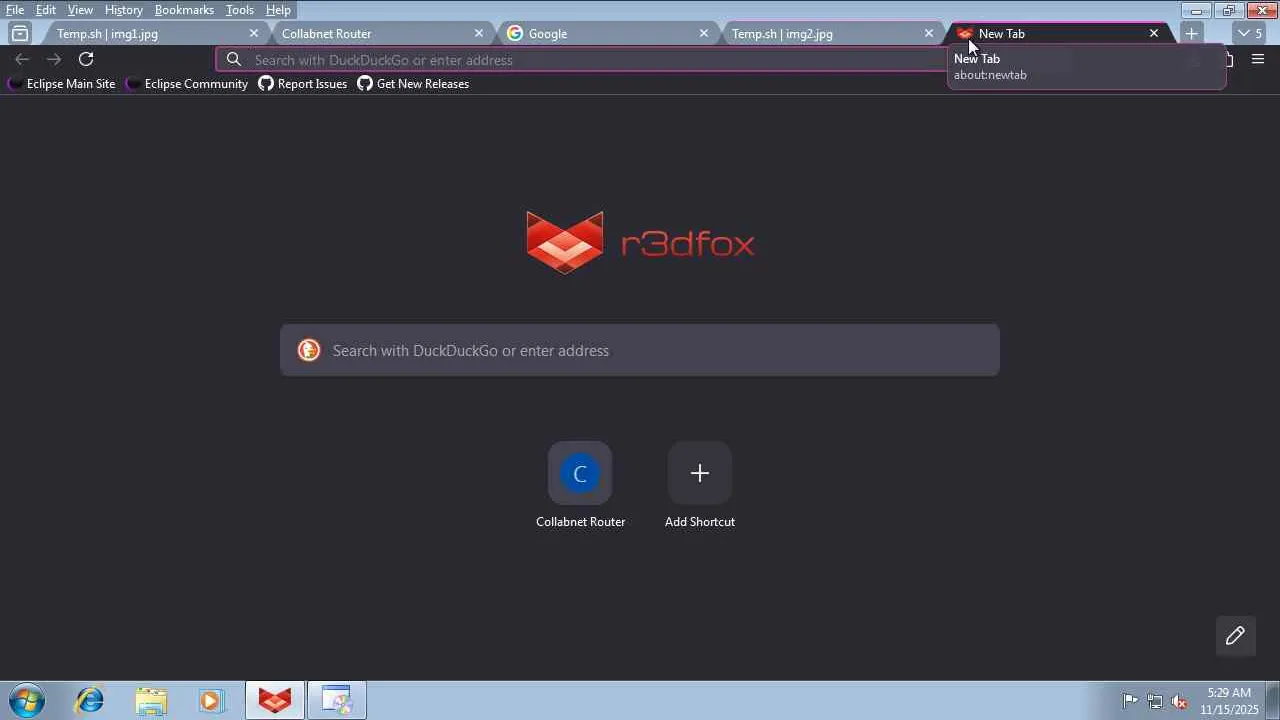Reload the current page
Screen dimensions: 1280x720
[86, 60]
